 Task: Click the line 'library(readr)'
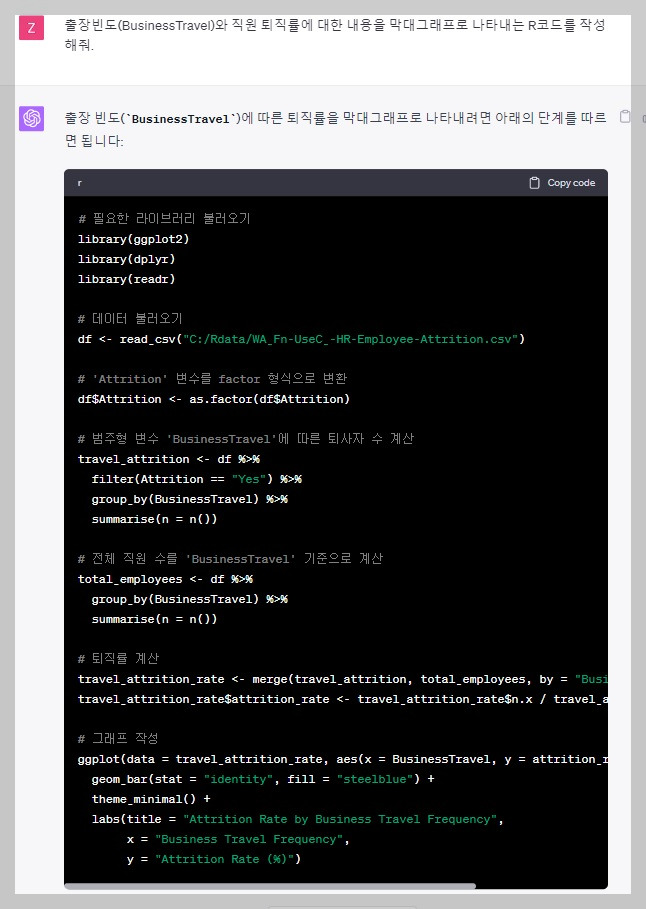pos(126,279)
